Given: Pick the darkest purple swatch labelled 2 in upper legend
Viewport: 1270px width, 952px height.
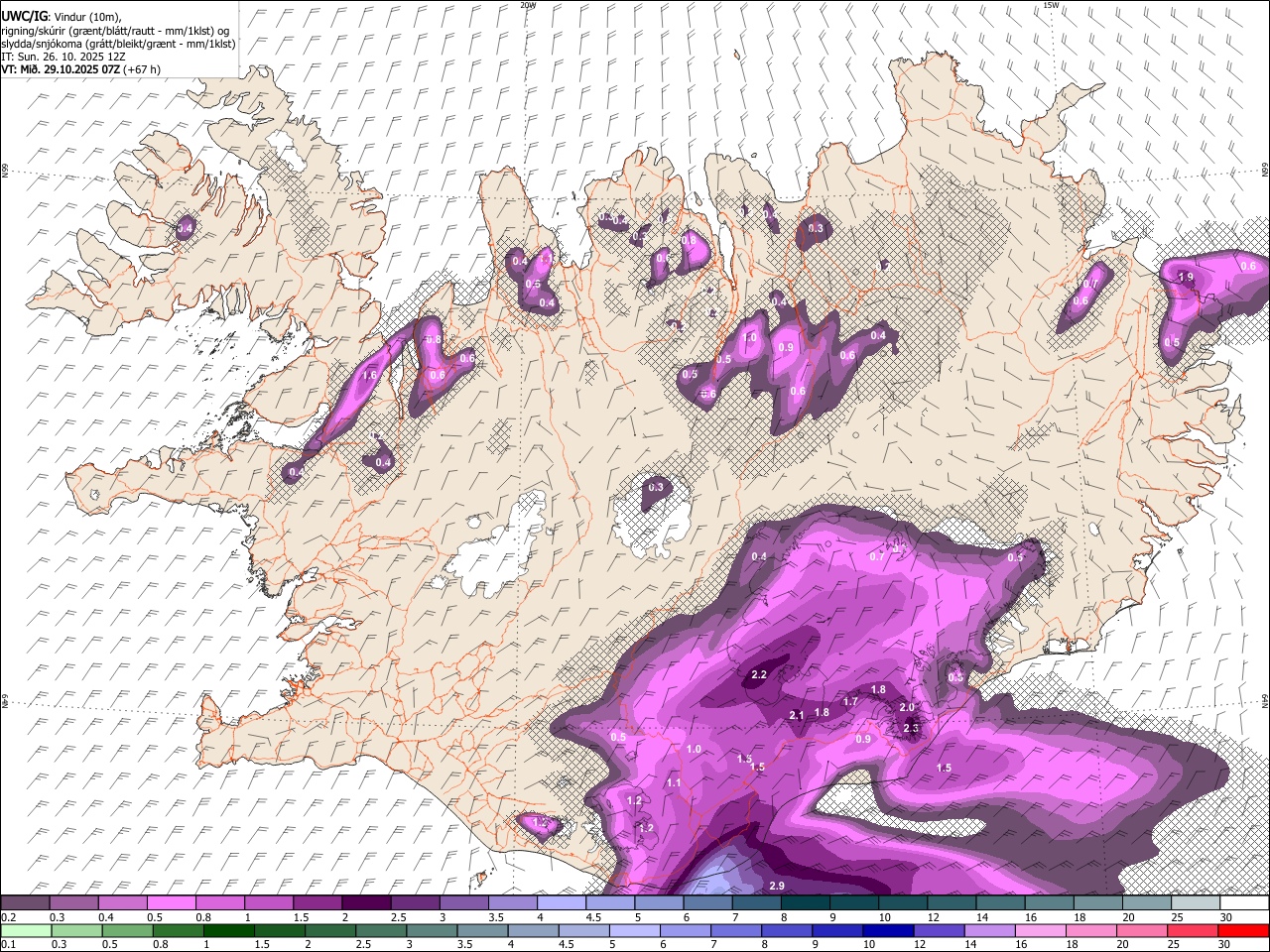Looking at the screenshot, I should (x=365, y=903).
